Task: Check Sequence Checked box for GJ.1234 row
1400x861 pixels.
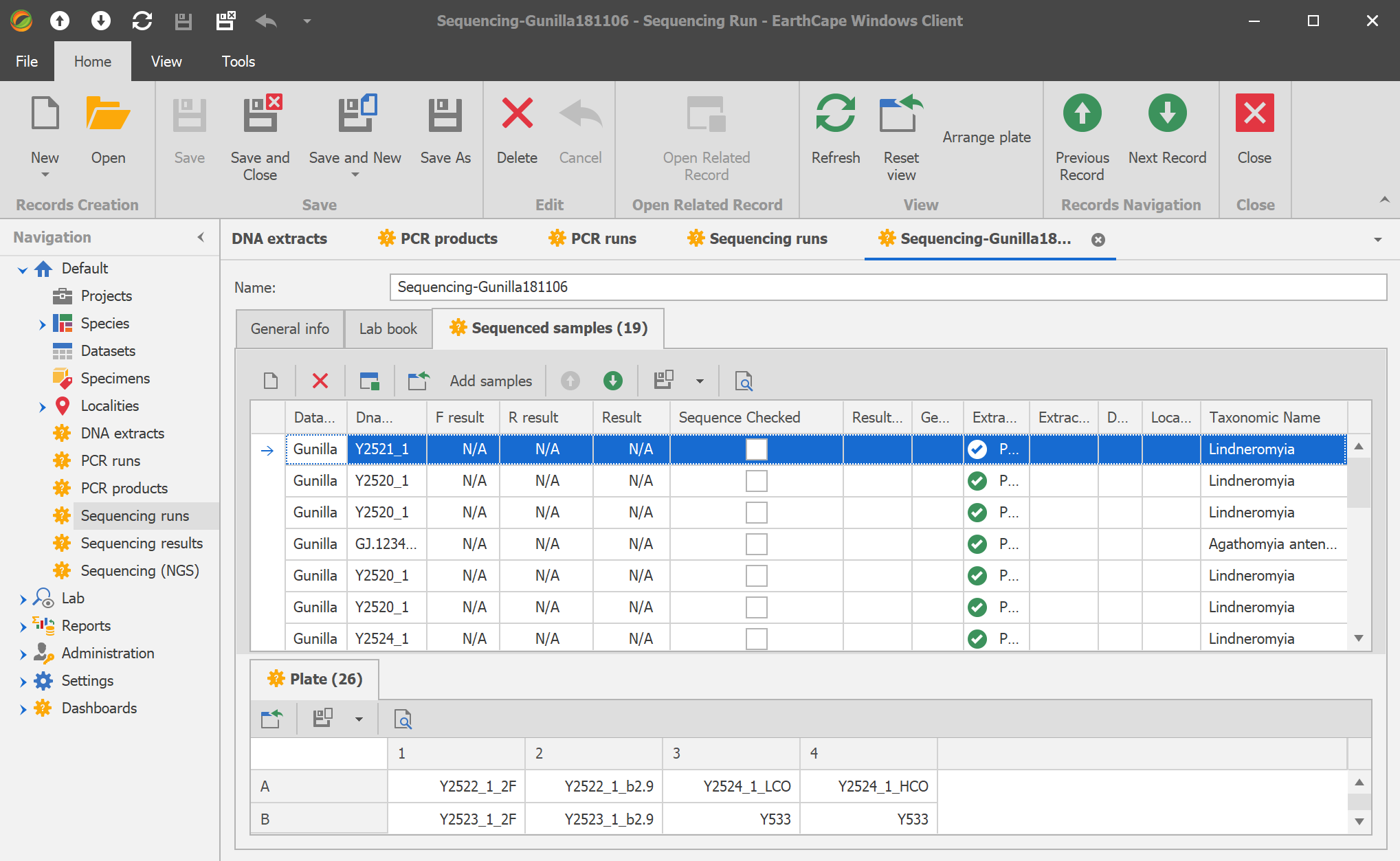Action: 756,544
